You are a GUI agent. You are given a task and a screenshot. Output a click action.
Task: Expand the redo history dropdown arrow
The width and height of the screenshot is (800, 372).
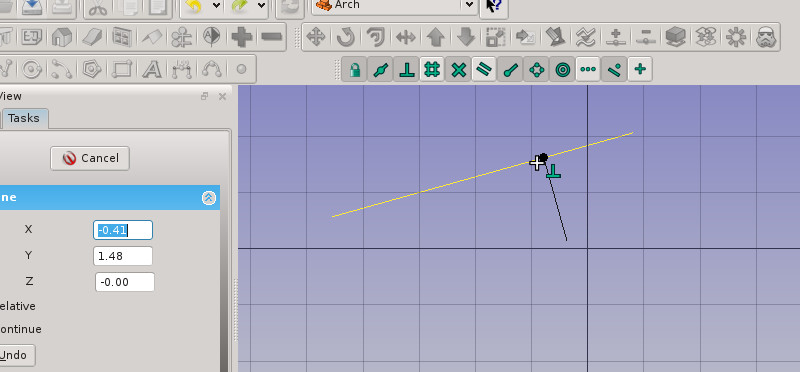click(261, 6)
